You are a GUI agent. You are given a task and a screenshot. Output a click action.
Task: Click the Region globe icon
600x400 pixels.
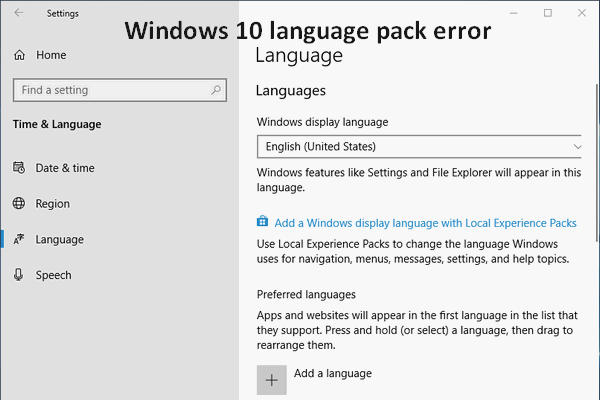(19, 203)
